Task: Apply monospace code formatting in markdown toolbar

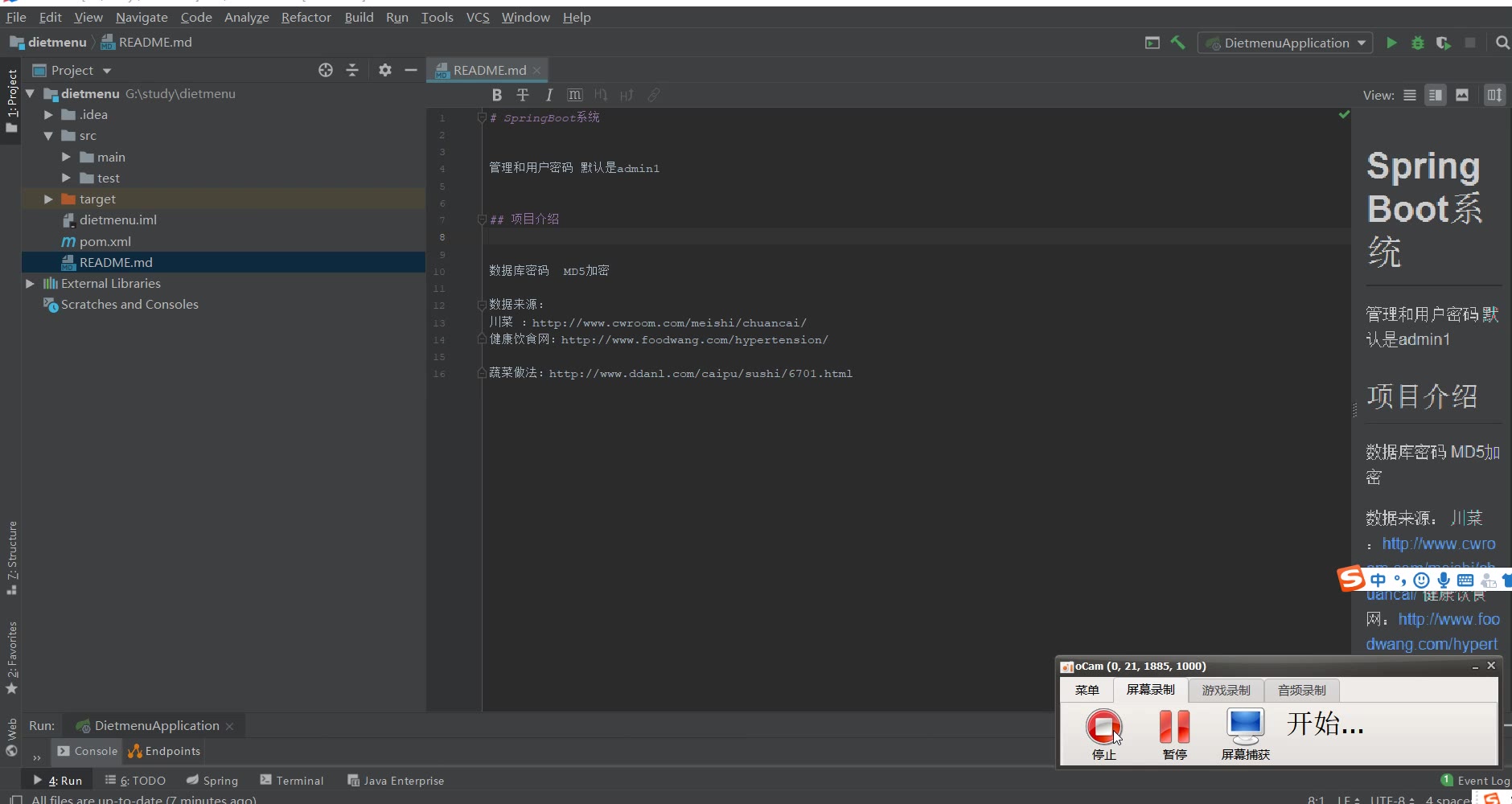Action: click(574, 95)
